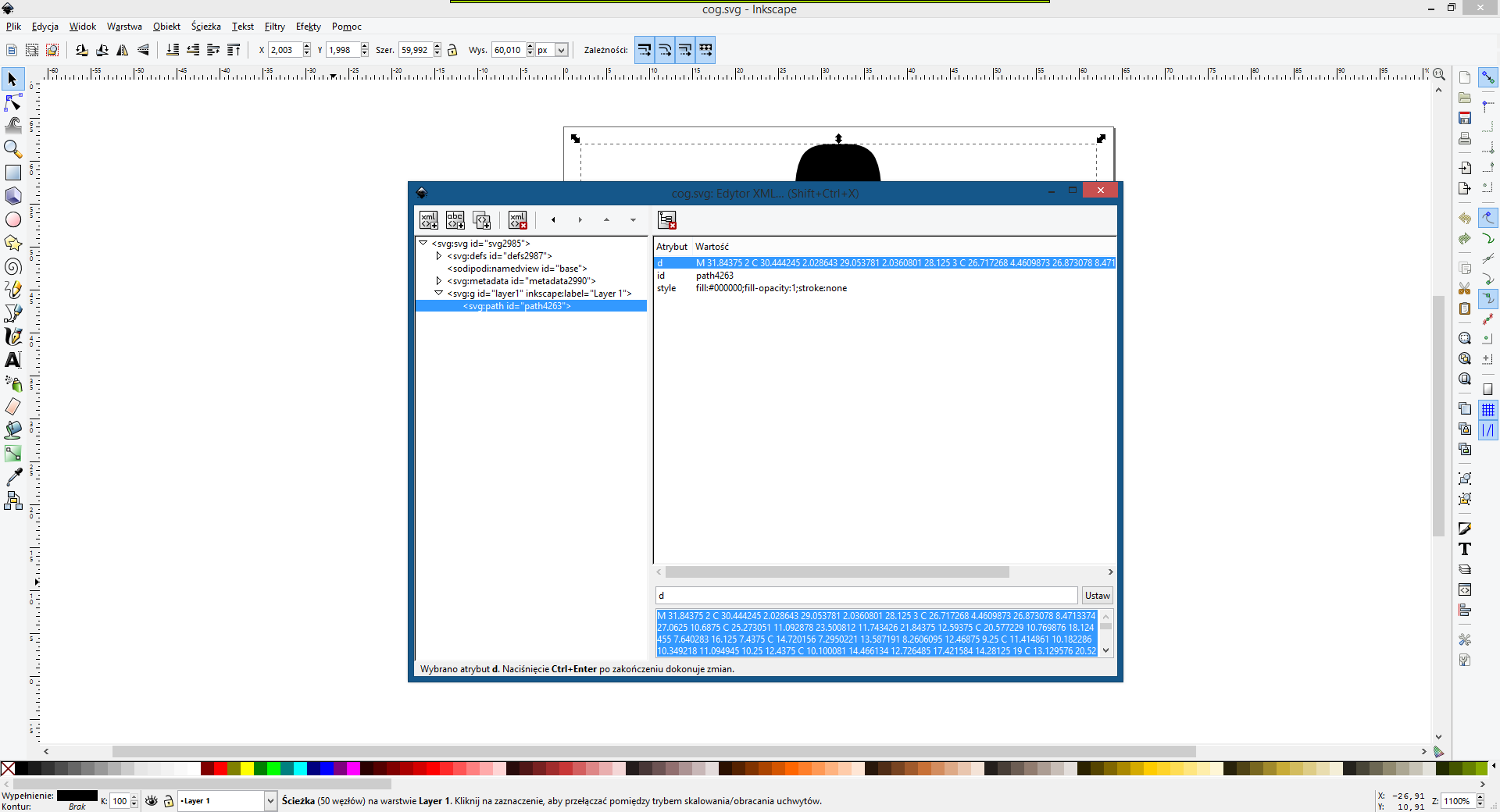Toggle layer visibility eye in status bar
Image resolution: width=1500 pixels, height=812 pixels.
click(152, 801)
